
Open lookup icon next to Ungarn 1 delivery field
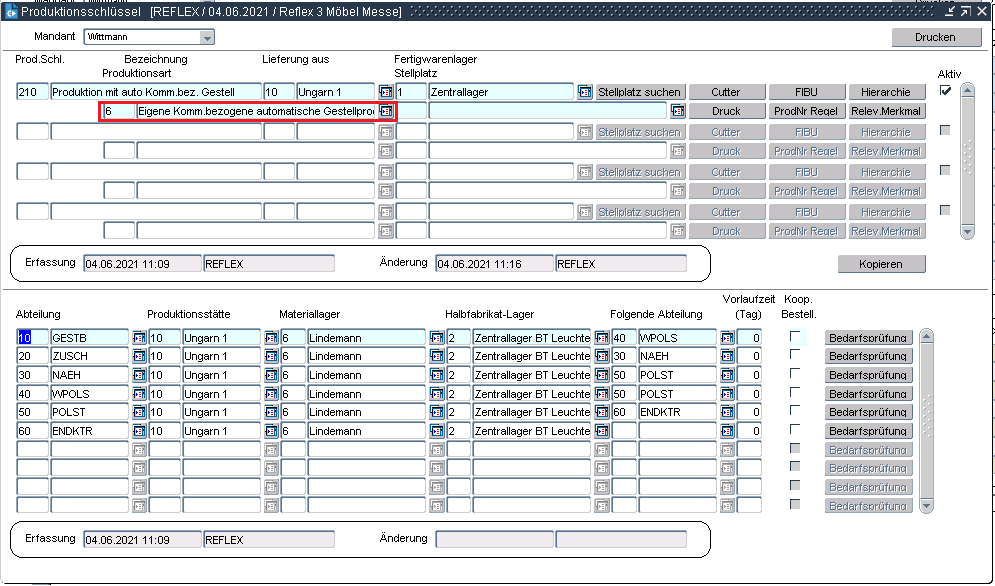coord(385,92)
